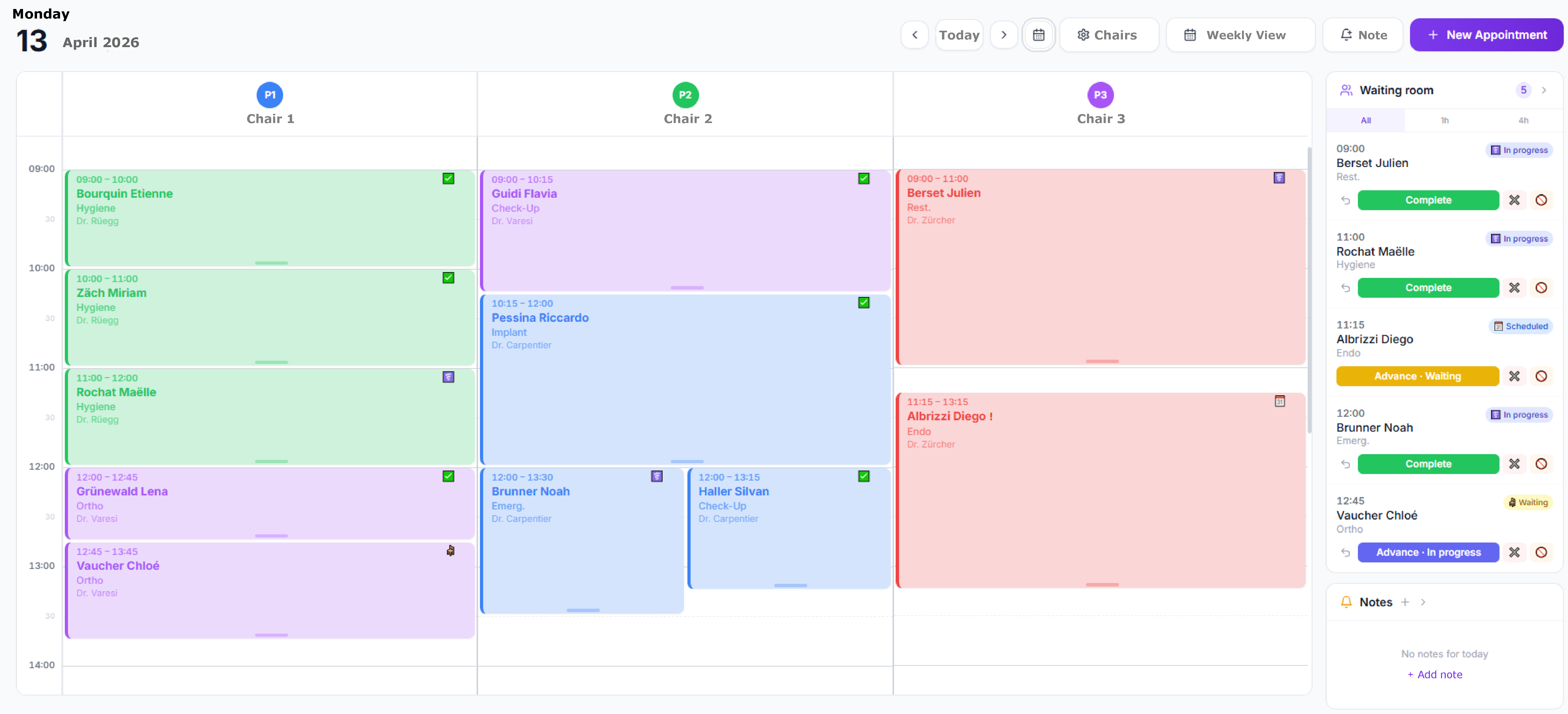This screenshot has width=1568, height=714.
Task: Click the gear icon on the Chairs button
Action: 1084,35
